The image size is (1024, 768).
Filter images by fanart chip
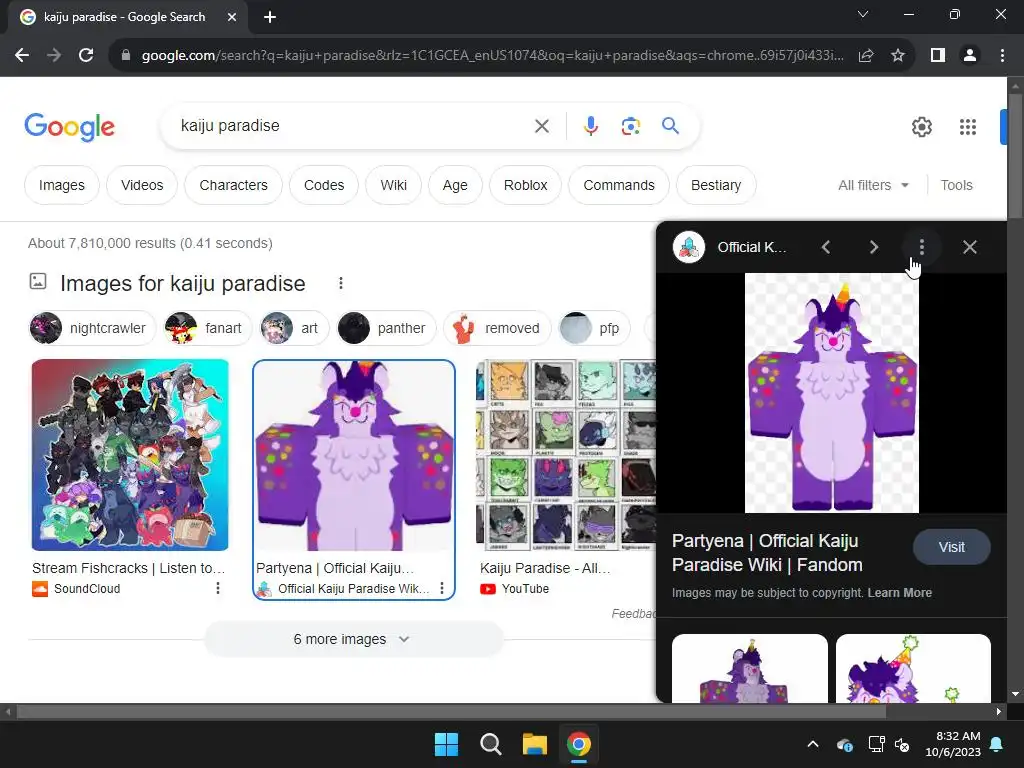click(x=208, y=328)
